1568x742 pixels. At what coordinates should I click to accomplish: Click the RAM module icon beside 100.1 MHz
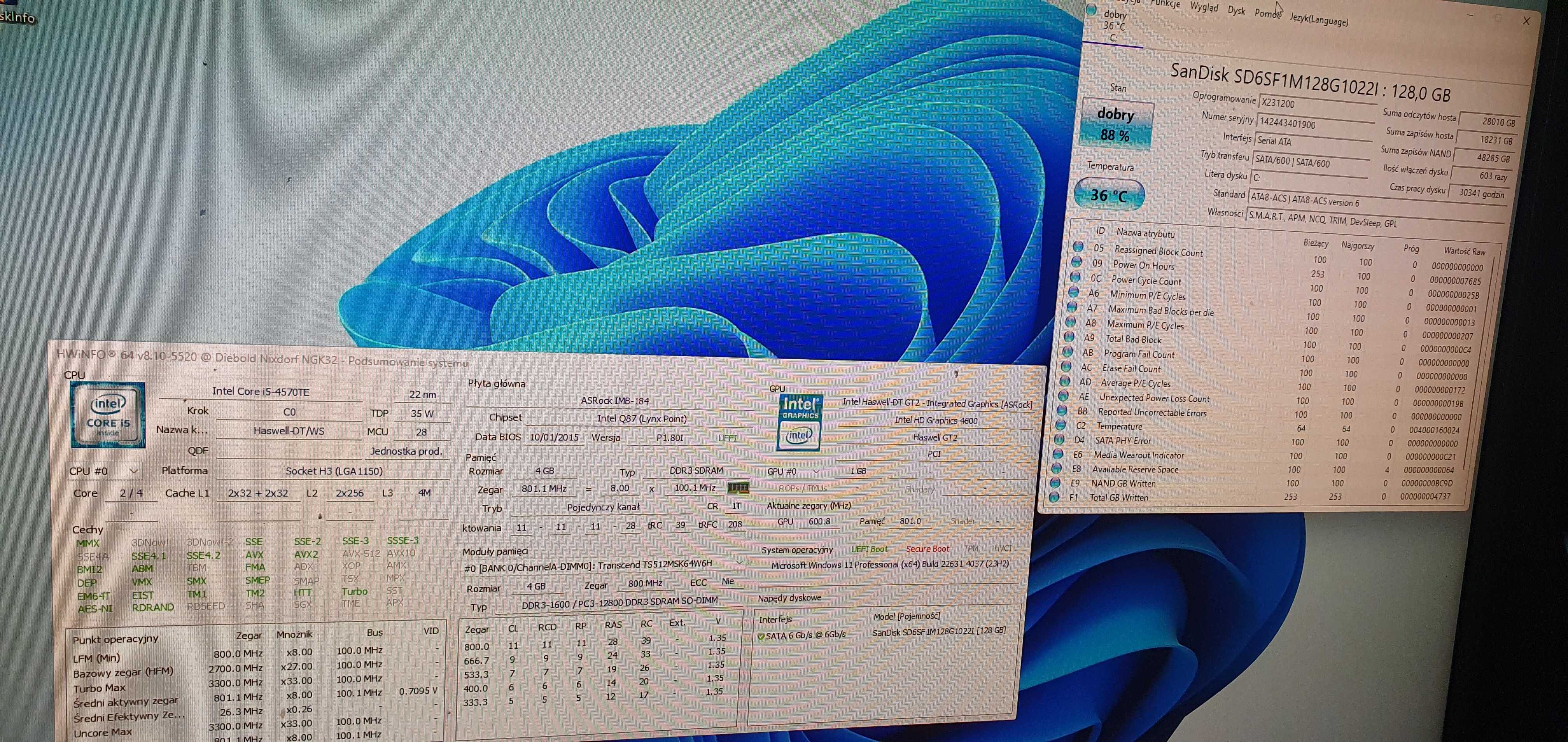point(738,488)
